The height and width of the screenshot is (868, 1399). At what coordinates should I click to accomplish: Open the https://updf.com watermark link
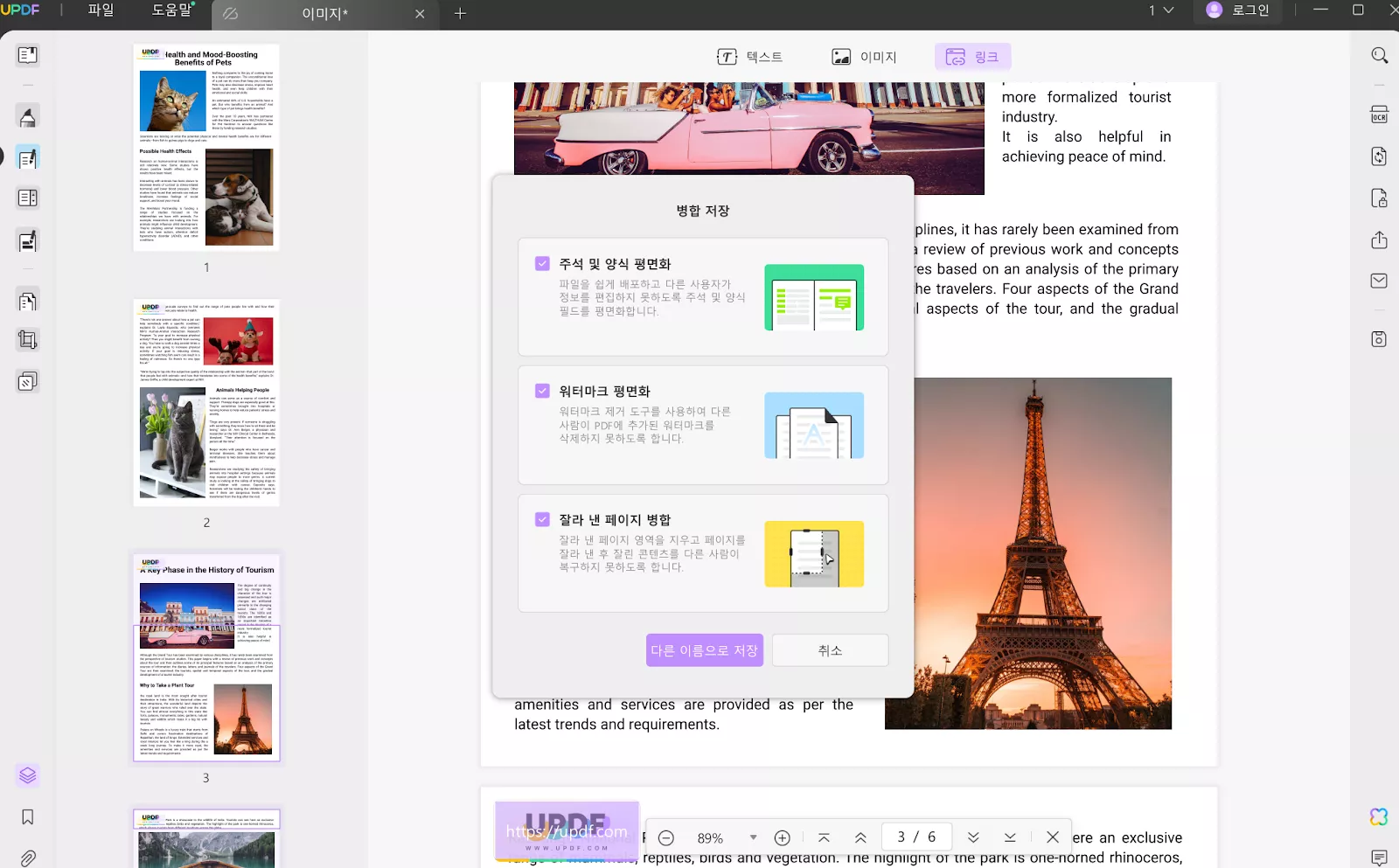pos(567,831)
